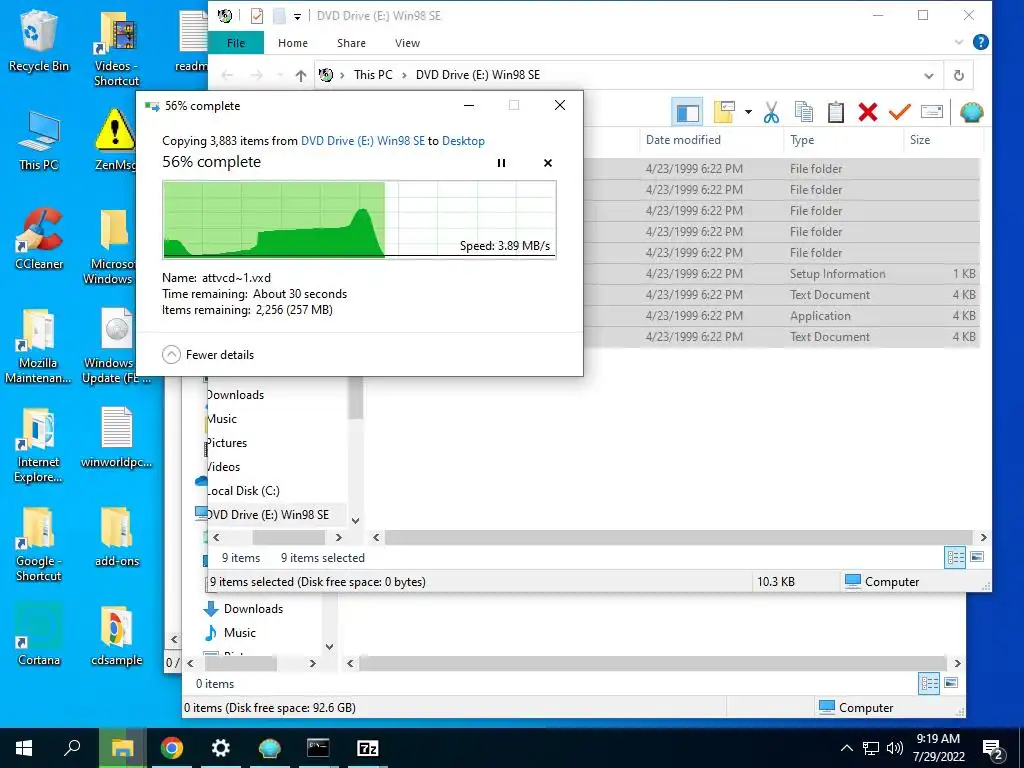This screenshot has height=768, width=1024.
Task: Open the CCleaner desktop shortcut
Action: 39,238
